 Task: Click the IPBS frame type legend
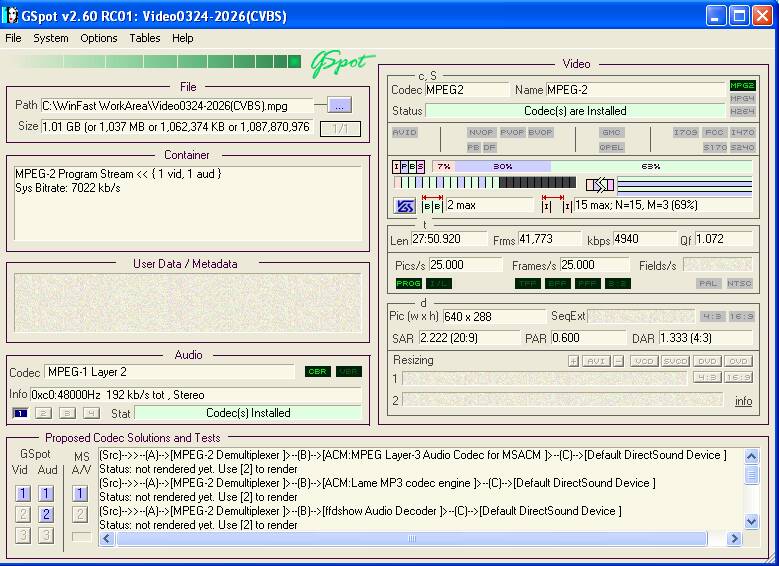click(408, 166)
